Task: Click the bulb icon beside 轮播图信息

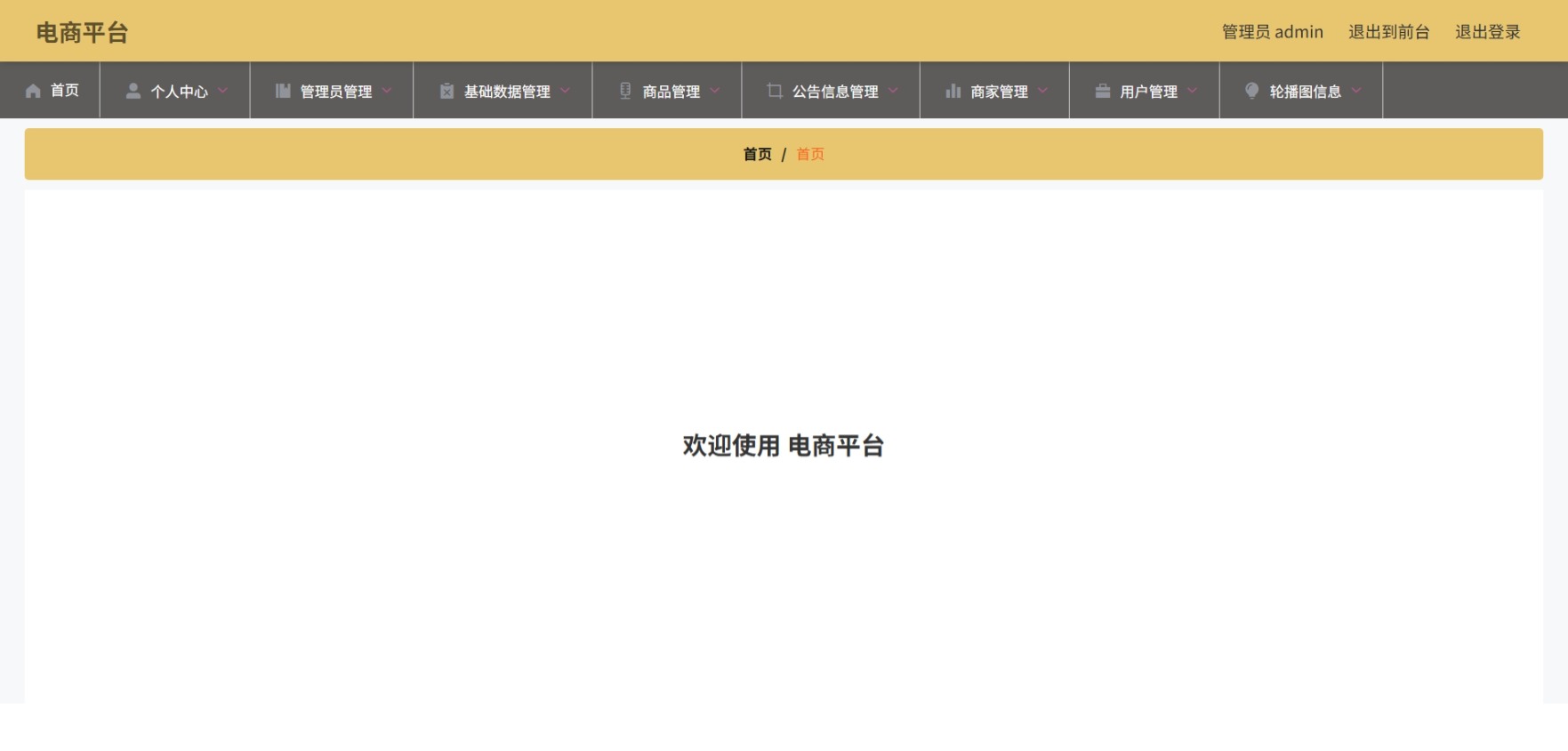Action: [x=1252, y=91]
